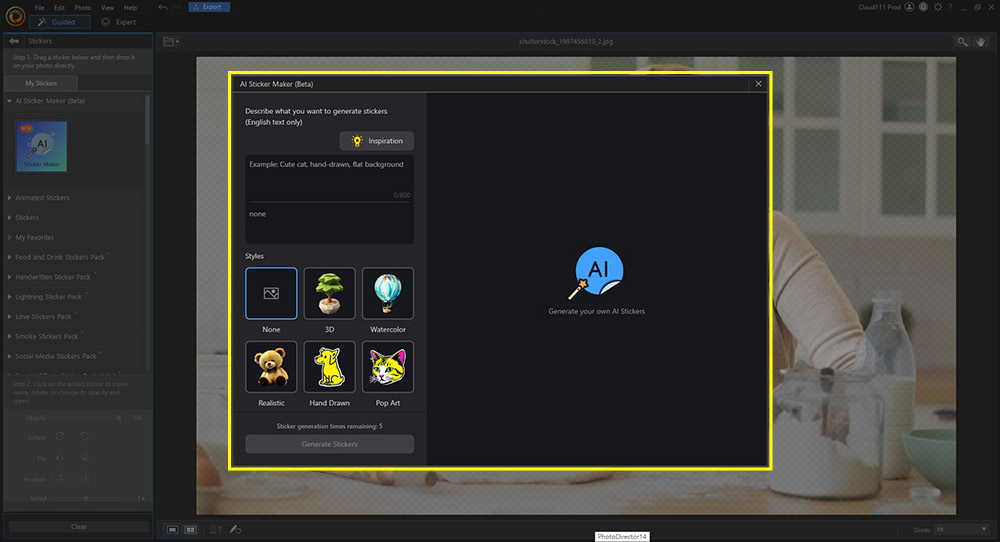
Task: Choose the Hand Drawn dog style
Action: click(x=329, y=367)
